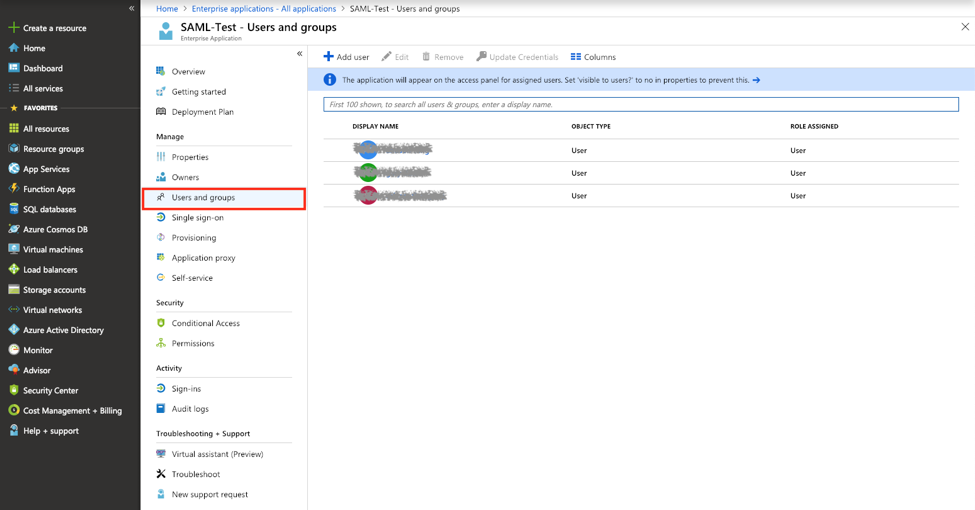Open the Storage accounts icon
The image size is (975, 510).
click(14, 289)
